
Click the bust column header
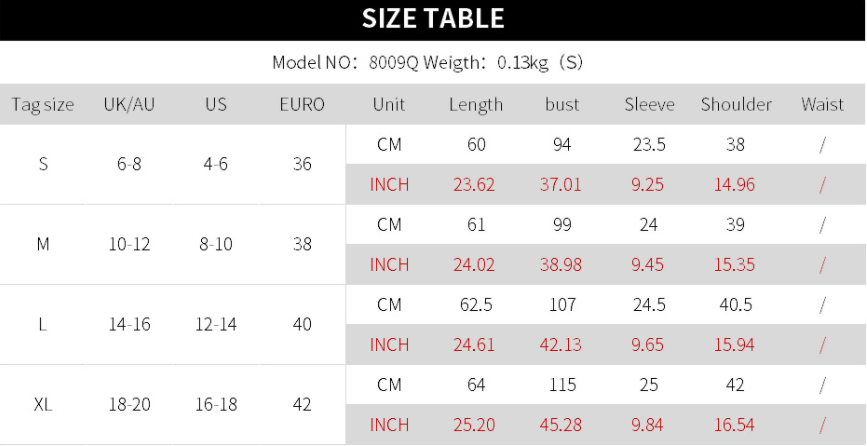pyautogui.click(x=562, y=104)
